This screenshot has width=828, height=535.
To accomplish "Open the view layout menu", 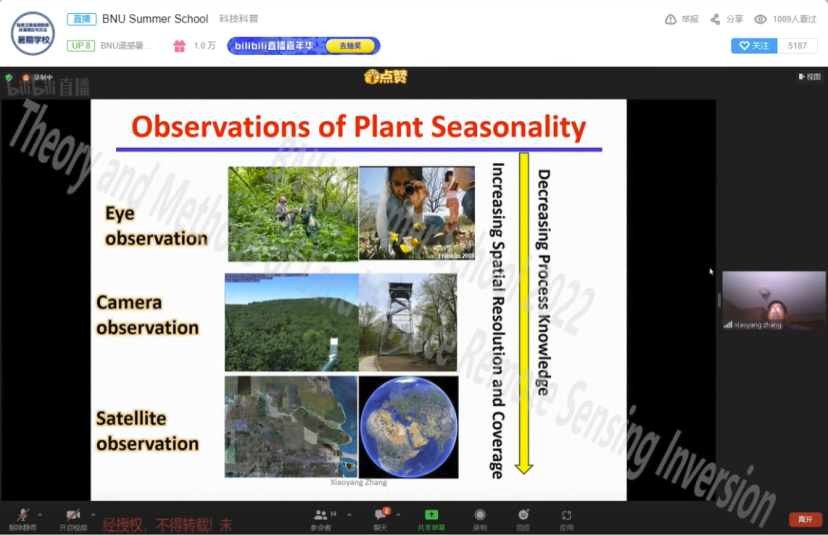I will 809,77.
